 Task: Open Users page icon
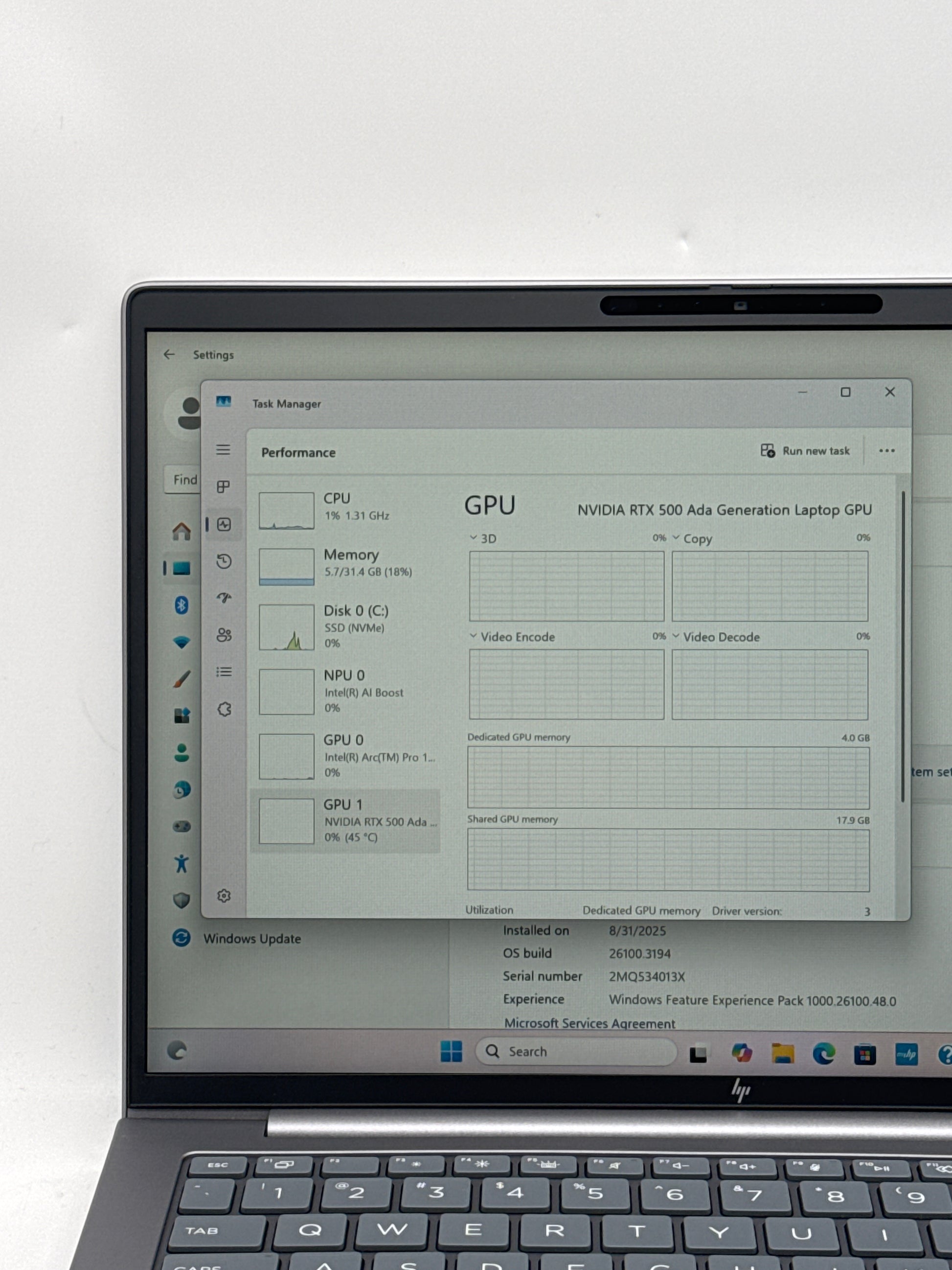[224, 634]
